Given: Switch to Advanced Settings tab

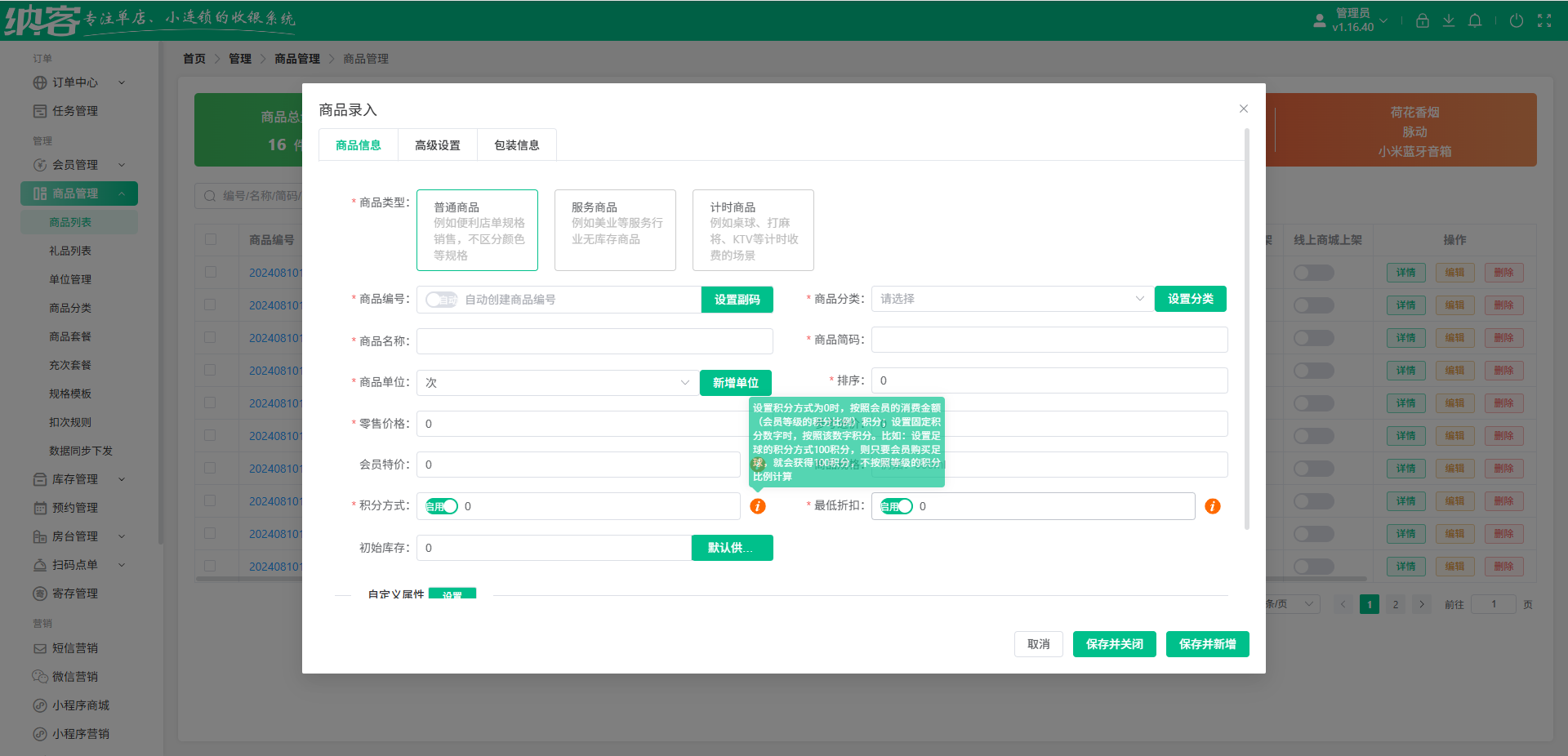Looking at the screenshot, I should [438, 145].
